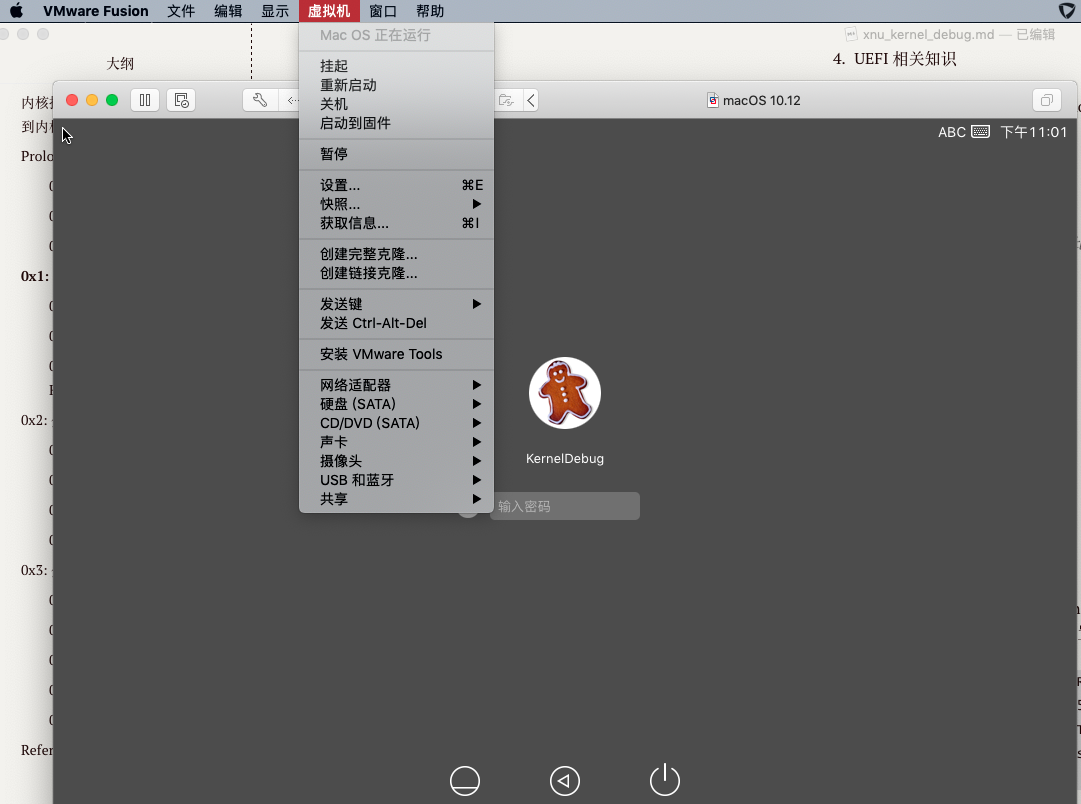Click the unity view icon in title bar
The width and height of the screenshot is (1081, 804).
point(1047,100)
